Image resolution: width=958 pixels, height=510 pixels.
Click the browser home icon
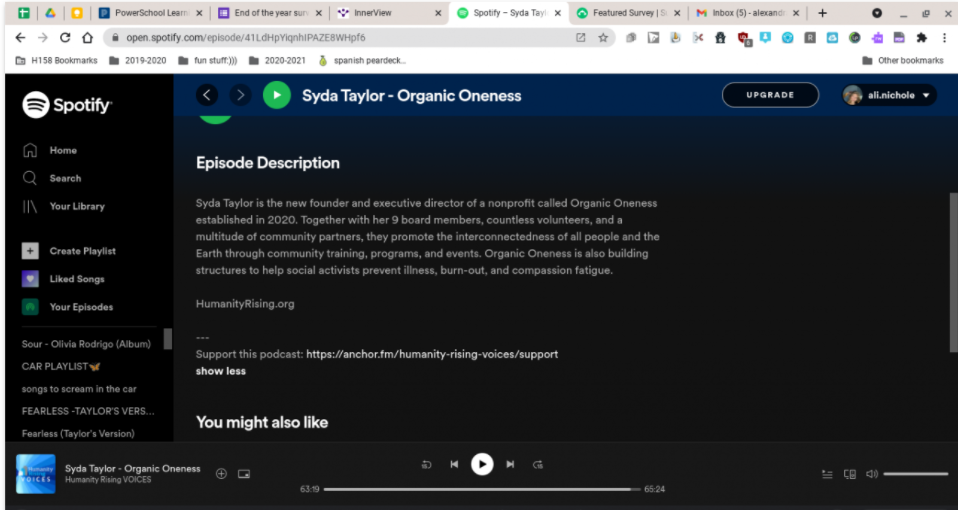point(87,38)
